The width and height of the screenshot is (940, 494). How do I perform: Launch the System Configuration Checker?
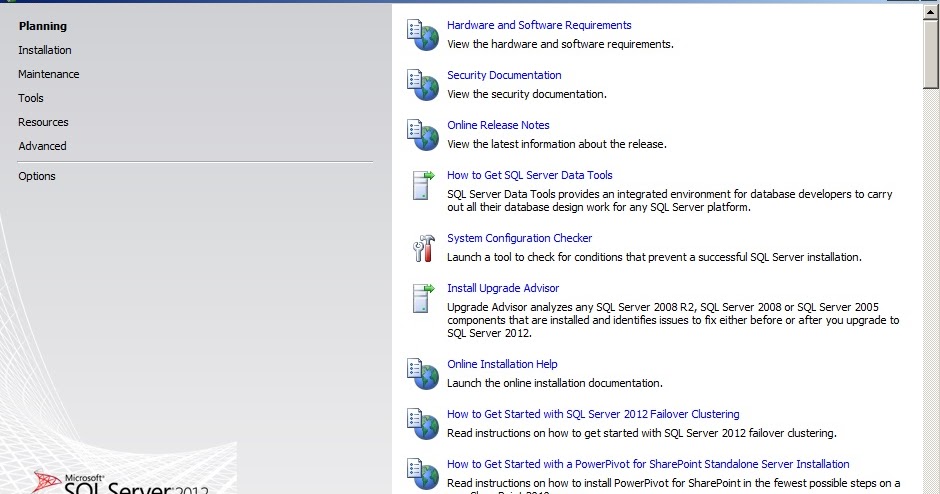click(519, 238)
